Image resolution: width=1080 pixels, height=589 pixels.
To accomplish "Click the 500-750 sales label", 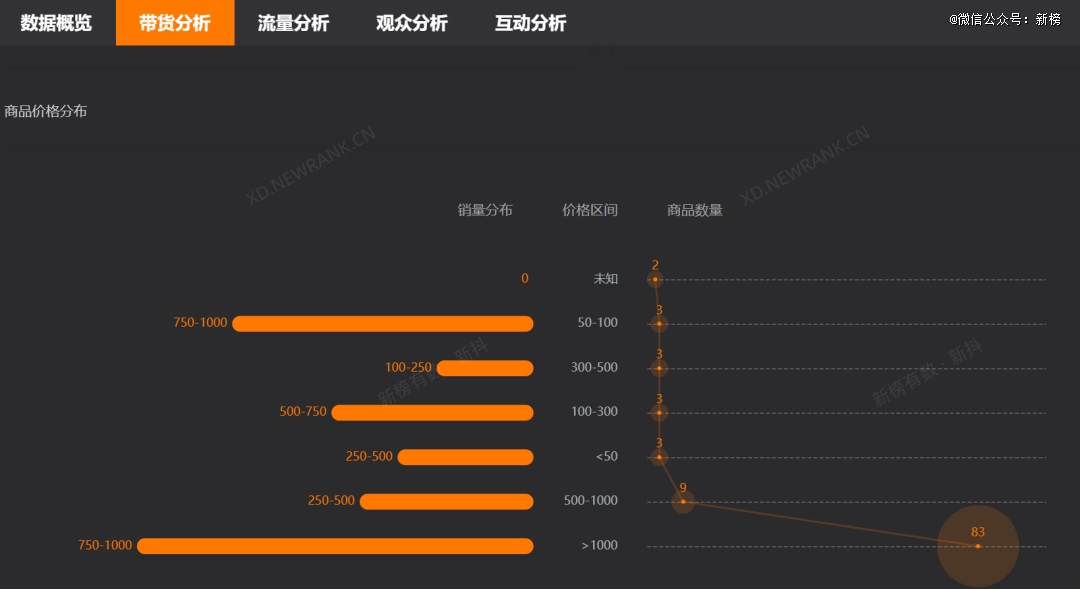I will (303, 411).
